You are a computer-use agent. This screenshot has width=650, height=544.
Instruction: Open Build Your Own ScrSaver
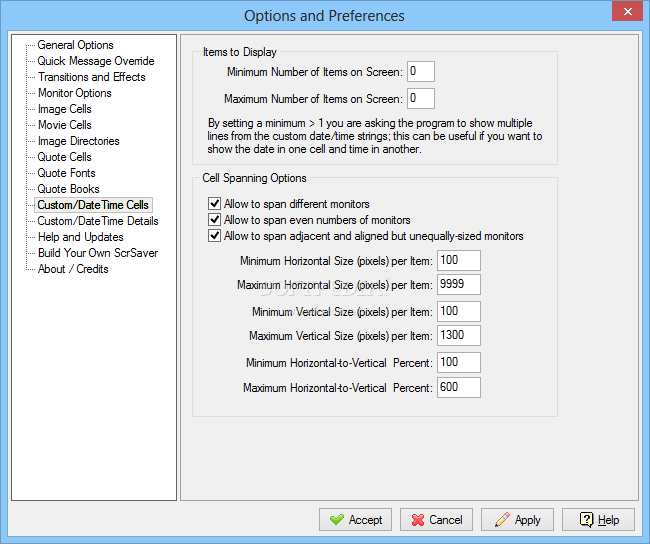click(98, 253)
